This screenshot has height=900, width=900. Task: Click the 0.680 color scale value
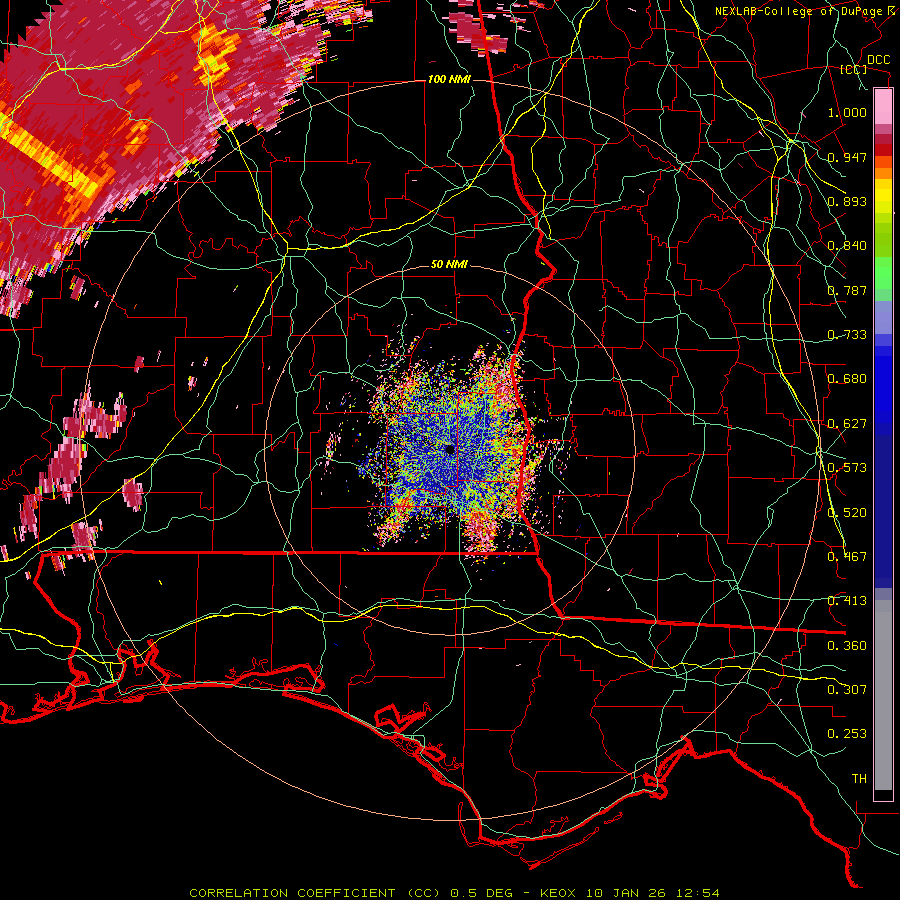click(847, 379)
